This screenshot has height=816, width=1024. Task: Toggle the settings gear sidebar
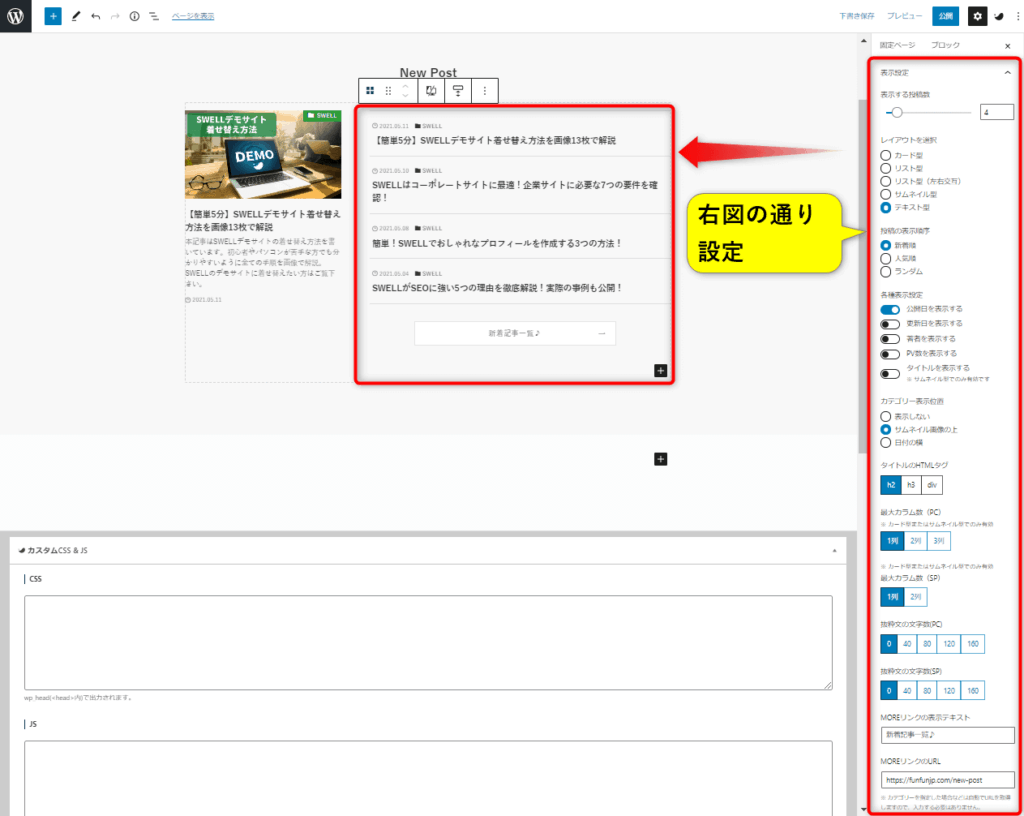point(977,16)
